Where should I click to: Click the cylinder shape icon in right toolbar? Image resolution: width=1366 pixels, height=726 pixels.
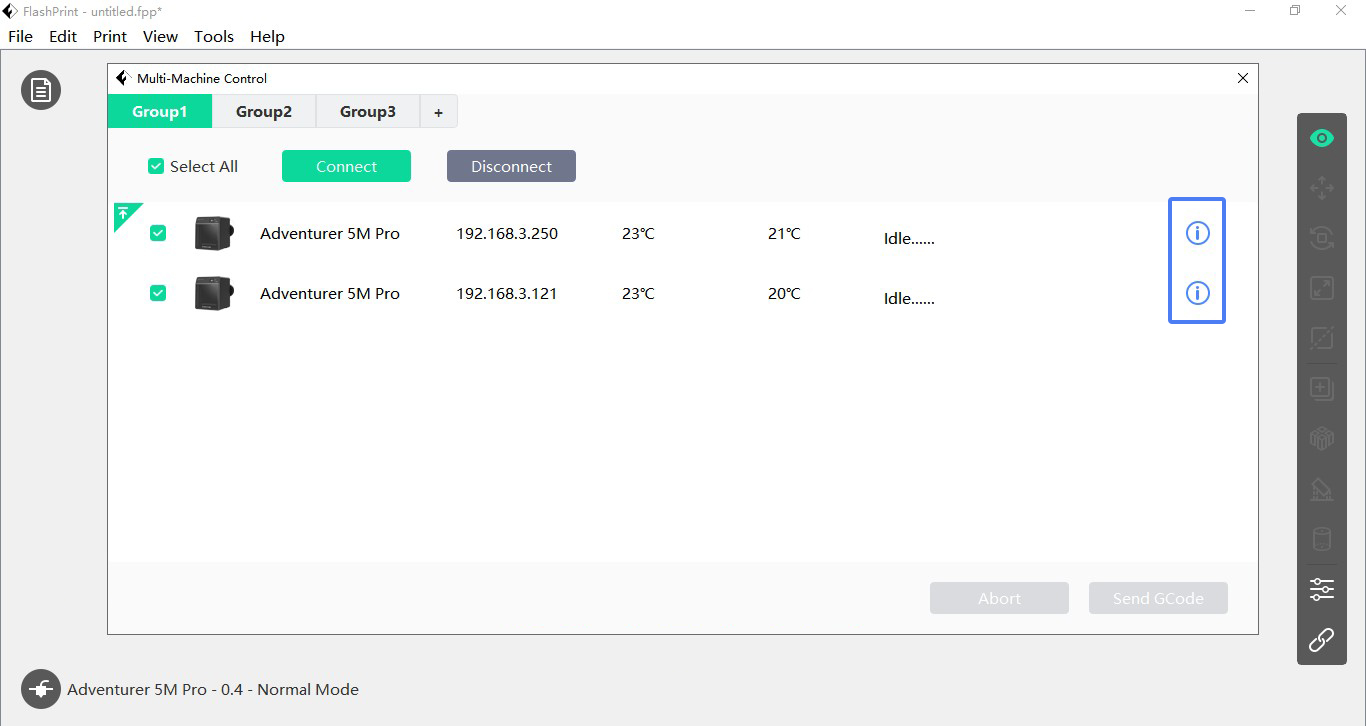point(1322,539)
